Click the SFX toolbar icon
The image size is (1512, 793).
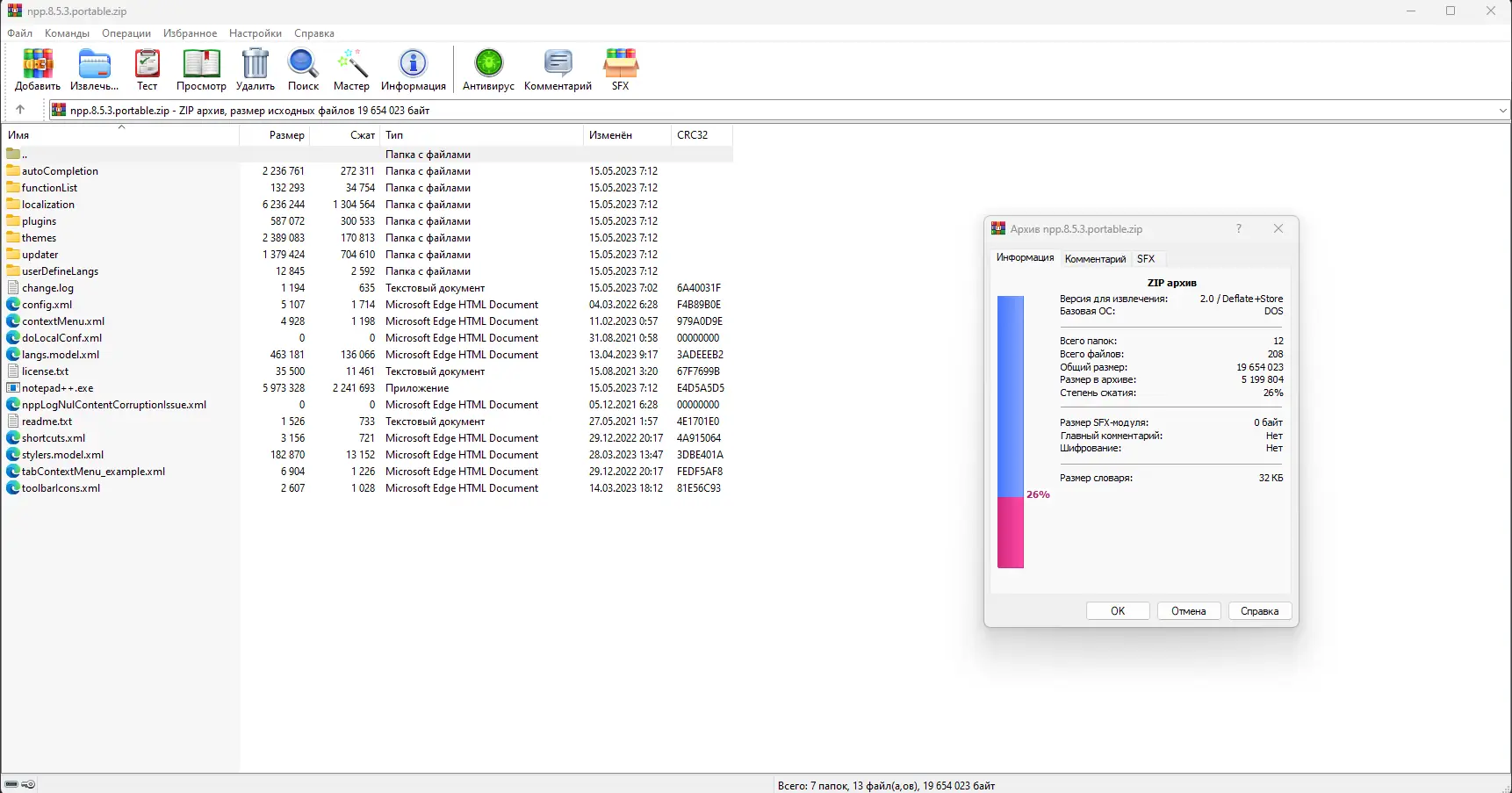pos(621,64)
